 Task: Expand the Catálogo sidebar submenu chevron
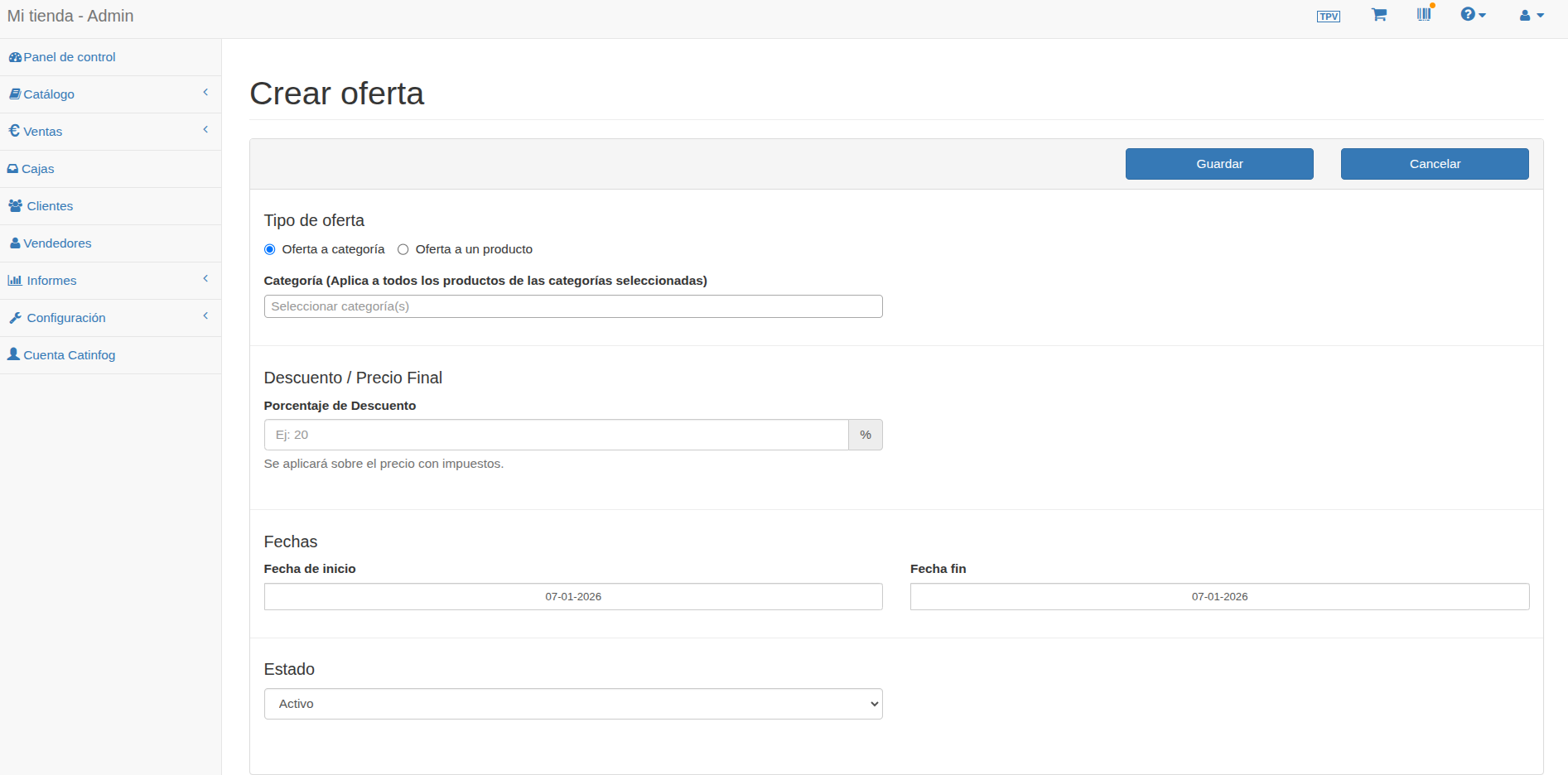(205, 93)
